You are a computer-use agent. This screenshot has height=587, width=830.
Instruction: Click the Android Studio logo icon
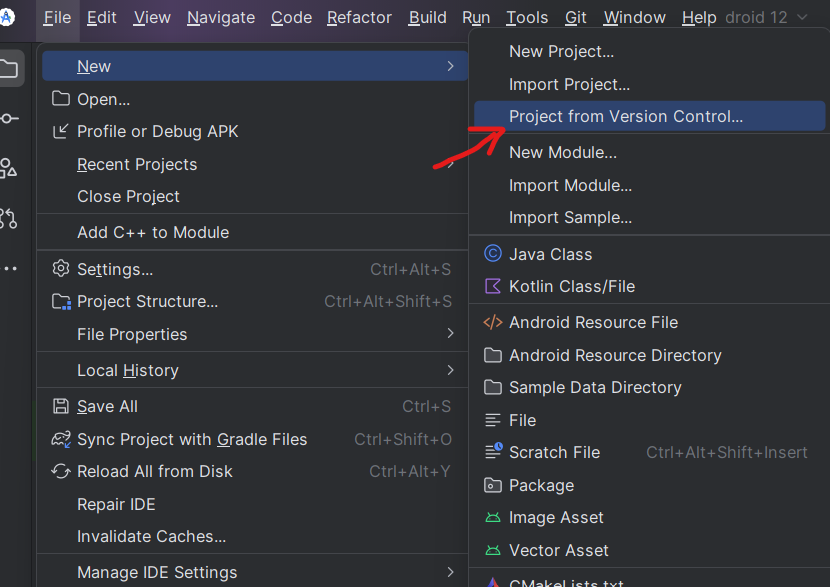click(6, 17)
